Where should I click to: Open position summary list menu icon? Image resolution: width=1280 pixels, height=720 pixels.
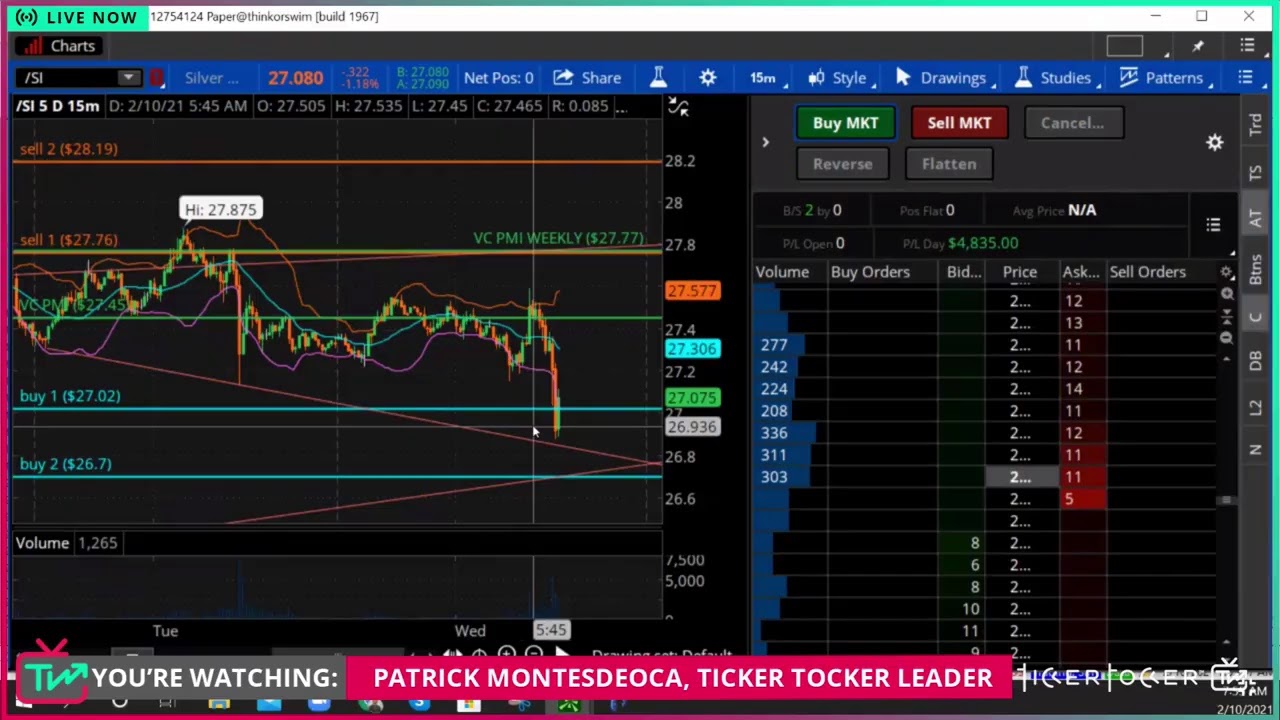(1213, 225)
